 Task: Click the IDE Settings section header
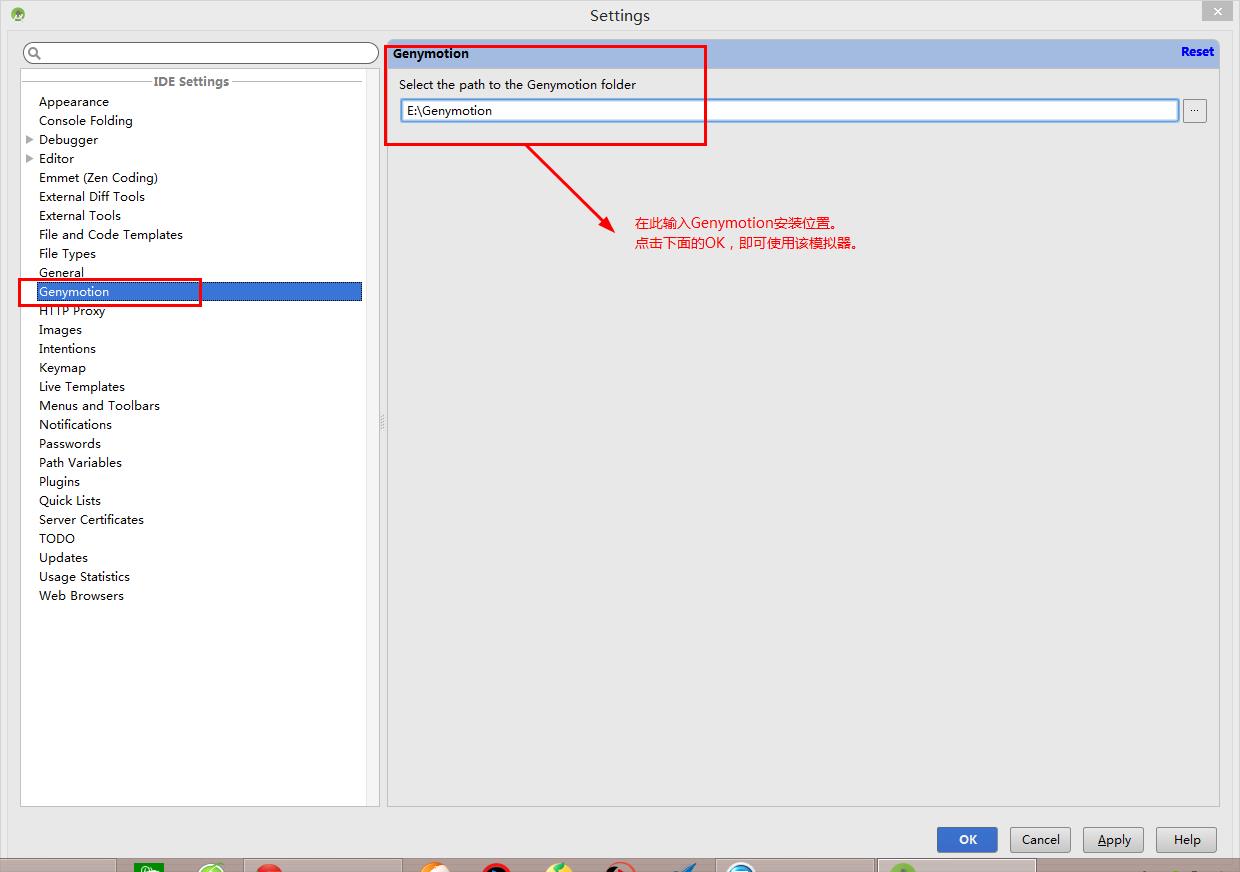191,82
